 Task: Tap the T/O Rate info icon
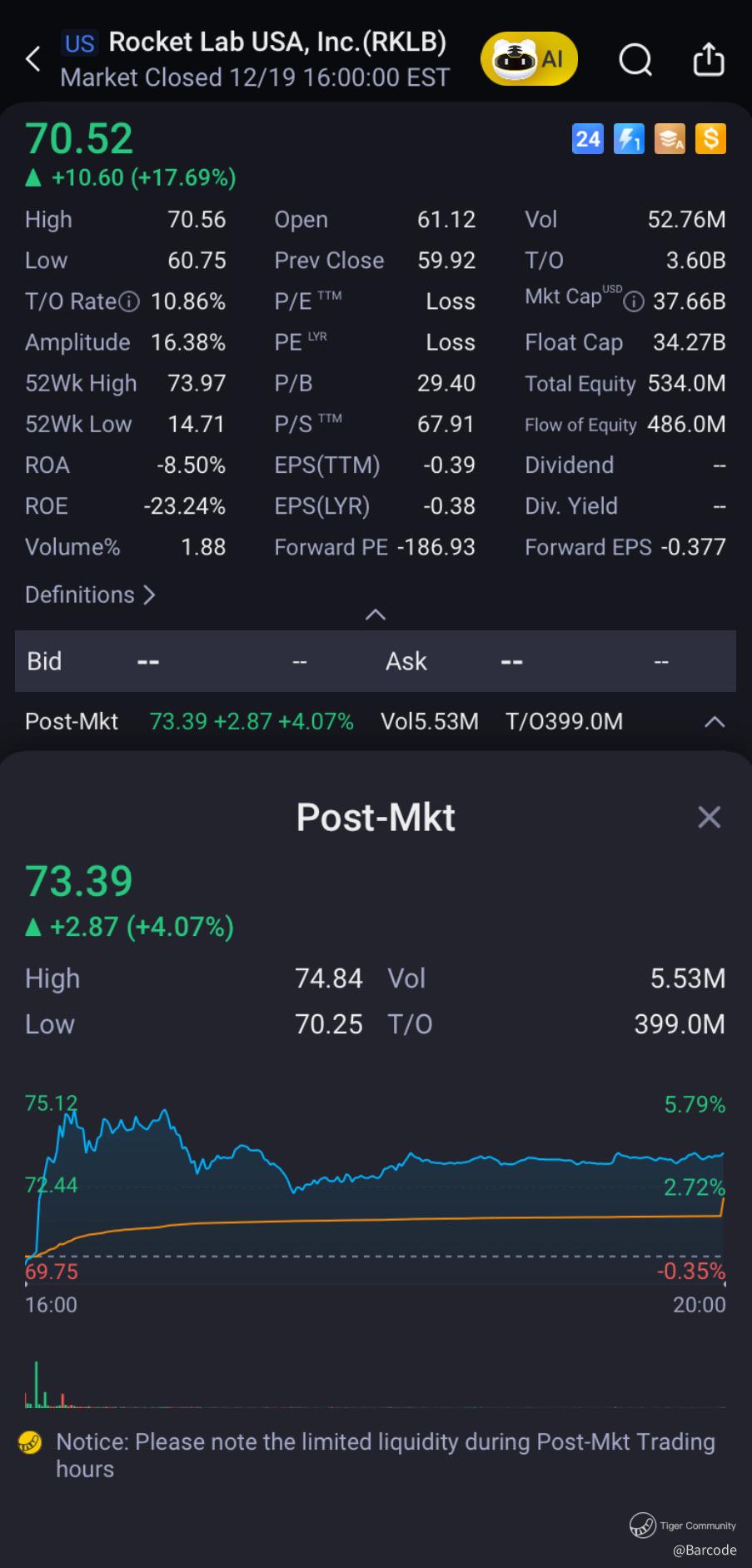(x=129, y=301)
